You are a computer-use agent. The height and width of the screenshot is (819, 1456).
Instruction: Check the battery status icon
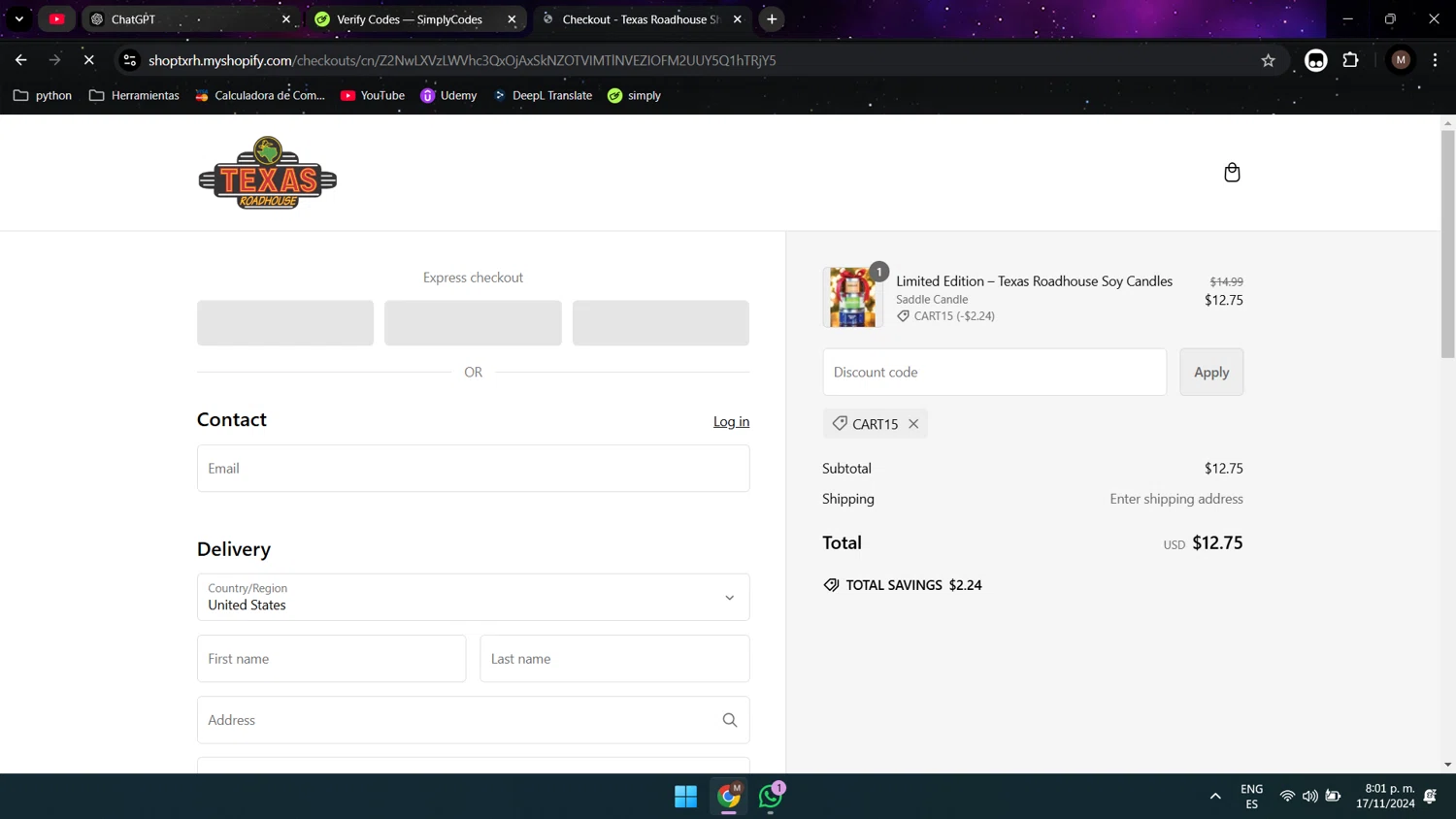coord(1334,797)
